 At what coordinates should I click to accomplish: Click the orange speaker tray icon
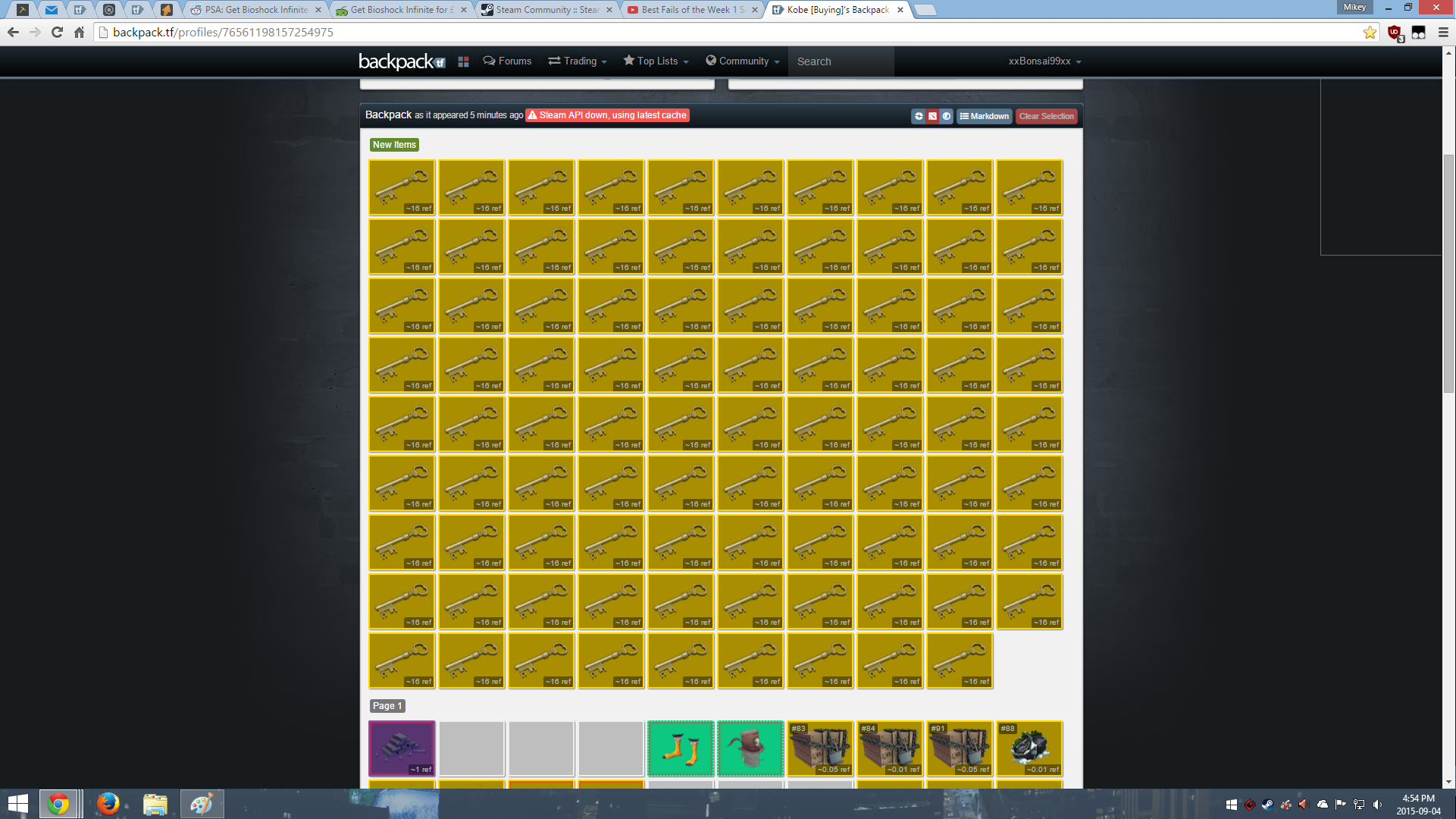pos(1304,805)
